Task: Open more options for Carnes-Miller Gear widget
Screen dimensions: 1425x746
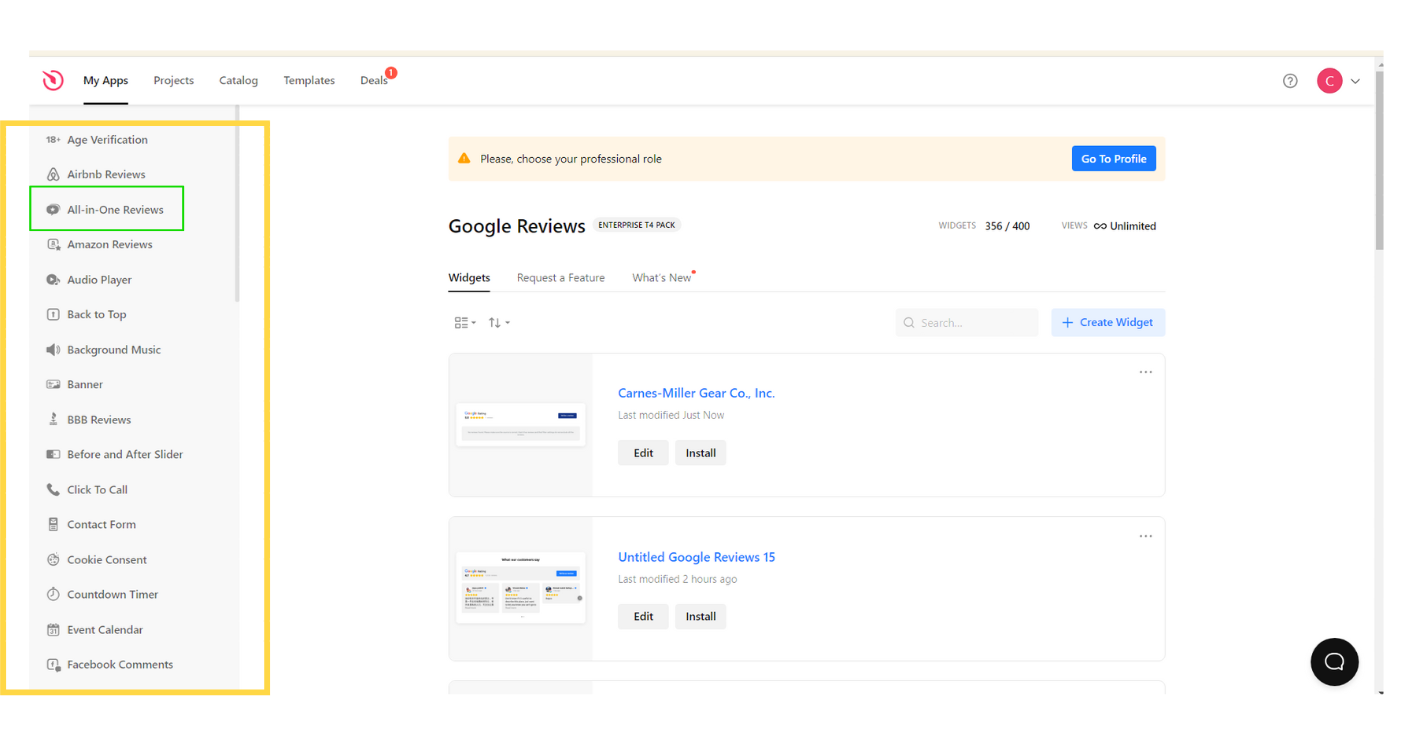Action: pyautogui.click(x=1145, y=372)
